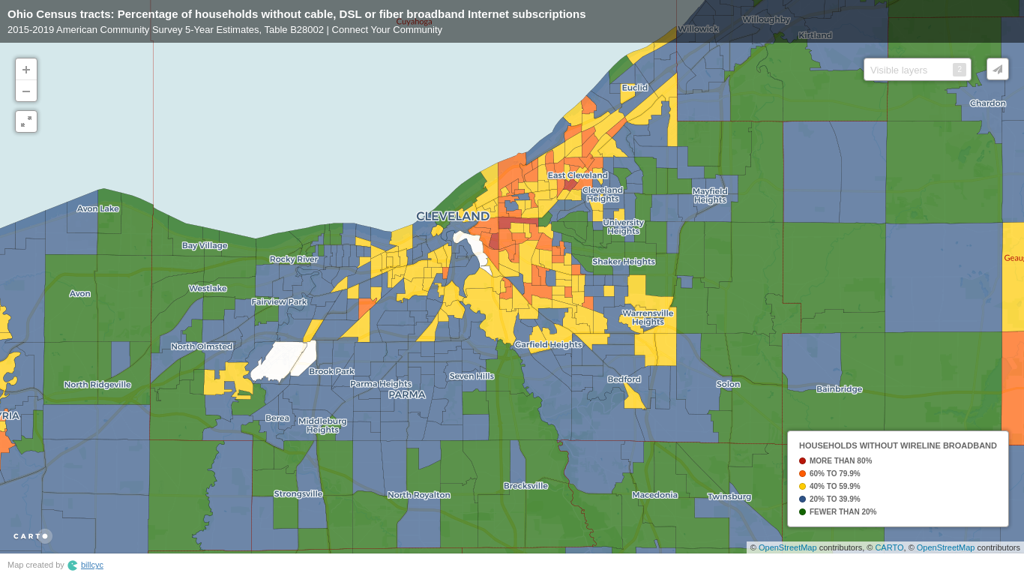Open the billcyc profile link

(92, 565)
